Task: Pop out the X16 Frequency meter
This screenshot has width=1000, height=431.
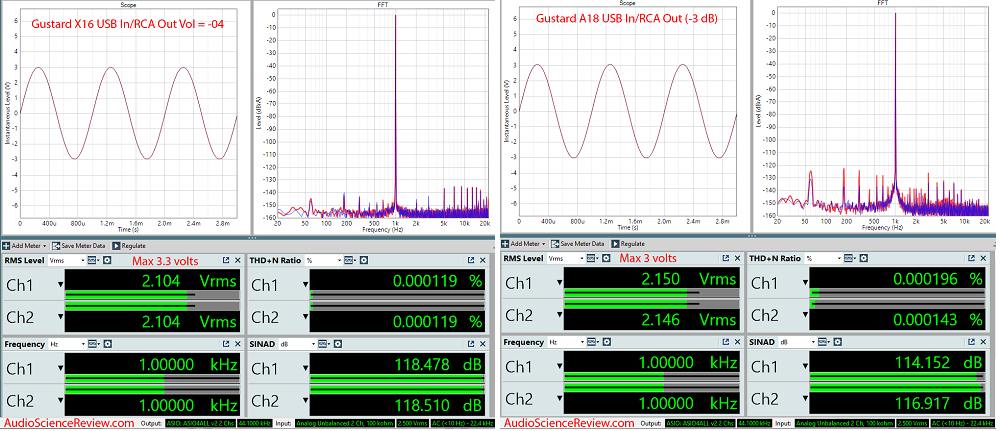Action: pyautogui.click(x=226, y=344)
